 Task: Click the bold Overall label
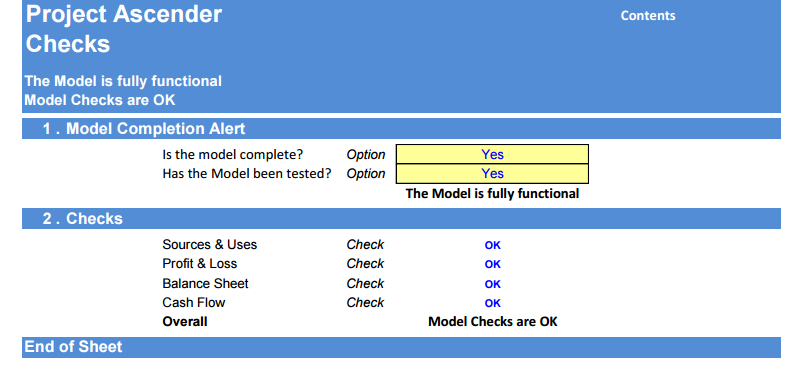click(x=185, y=322)
